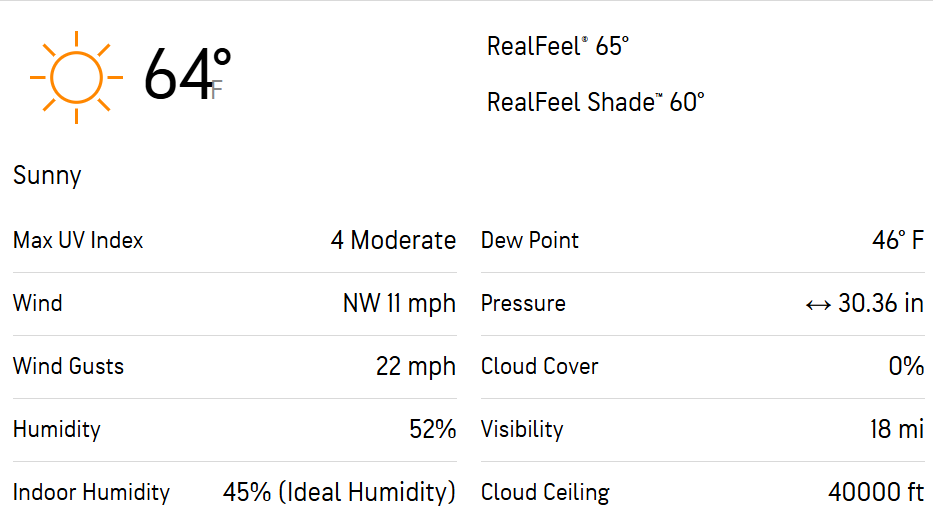This screenshot has height=519, width=933.
Task: Click the Visibility 18 mi value
Action: point(897,429)
